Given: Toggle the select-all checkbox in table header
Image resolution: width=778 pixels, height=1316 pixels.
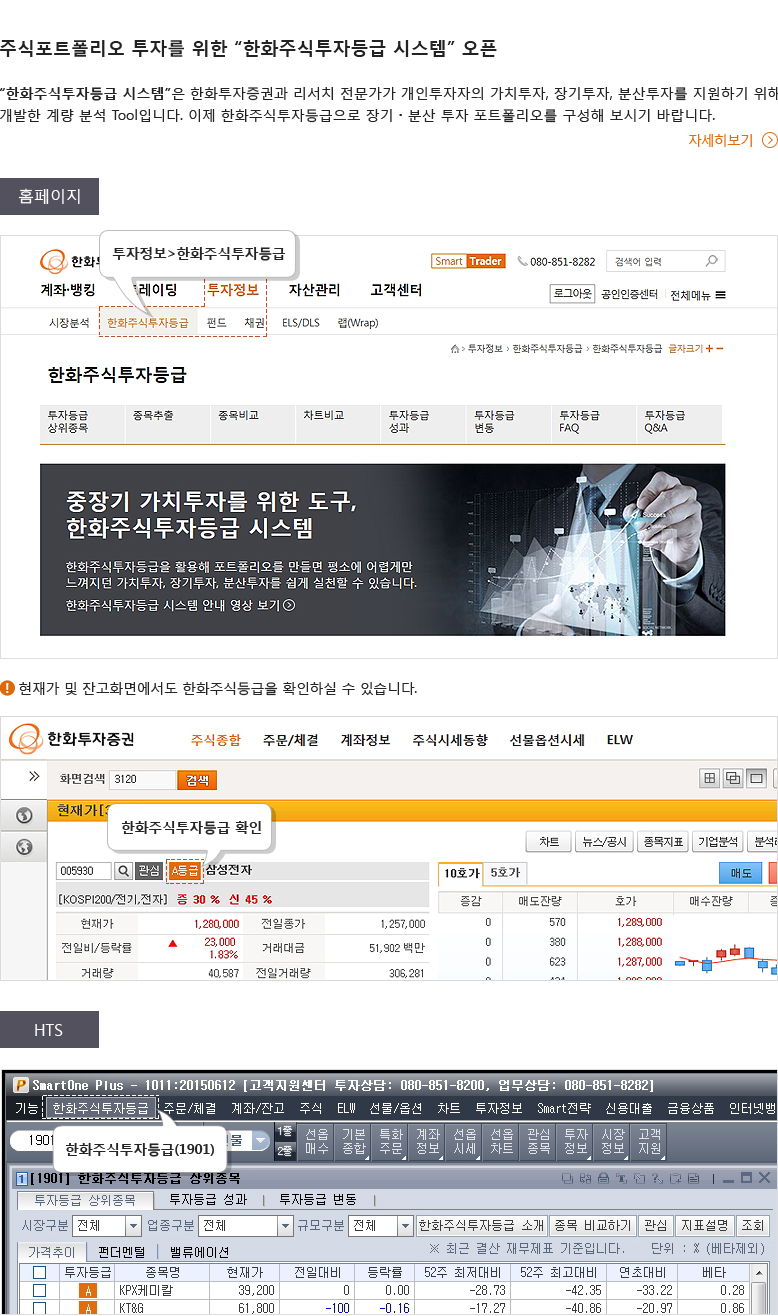Looking at the screenshot, I should [39, 1272].
